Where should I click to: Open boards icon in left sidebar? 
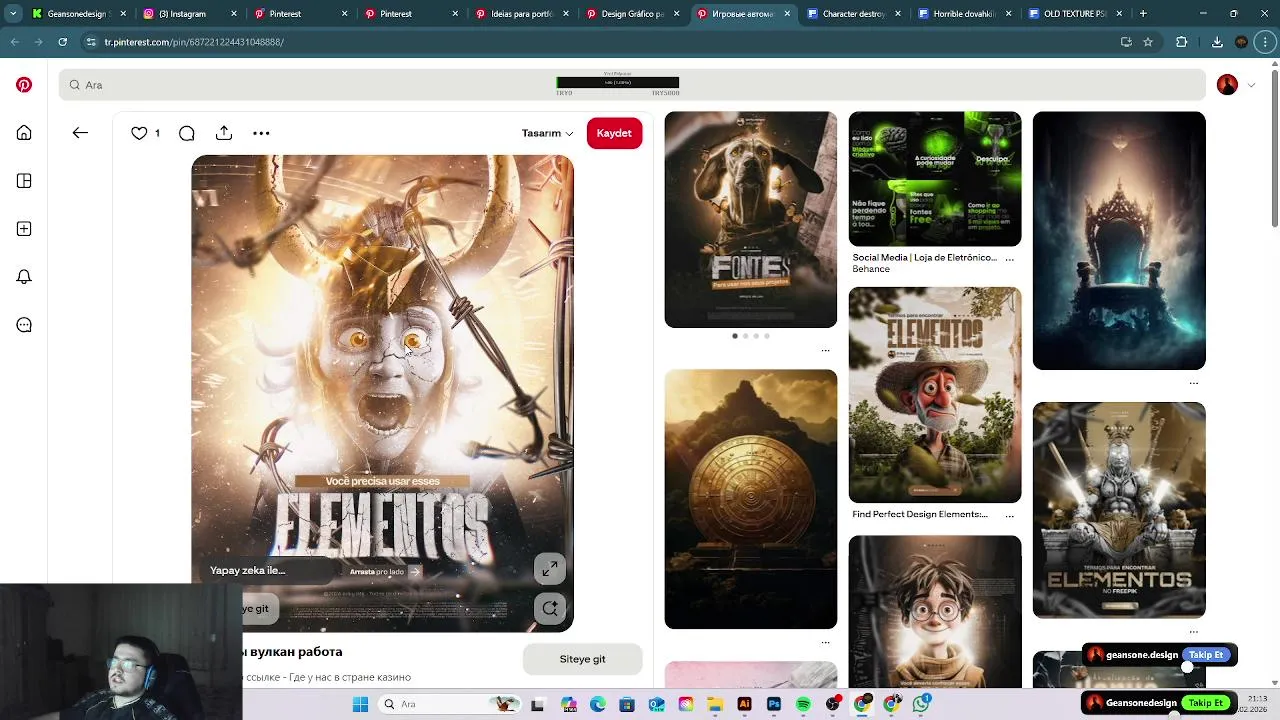24,181
